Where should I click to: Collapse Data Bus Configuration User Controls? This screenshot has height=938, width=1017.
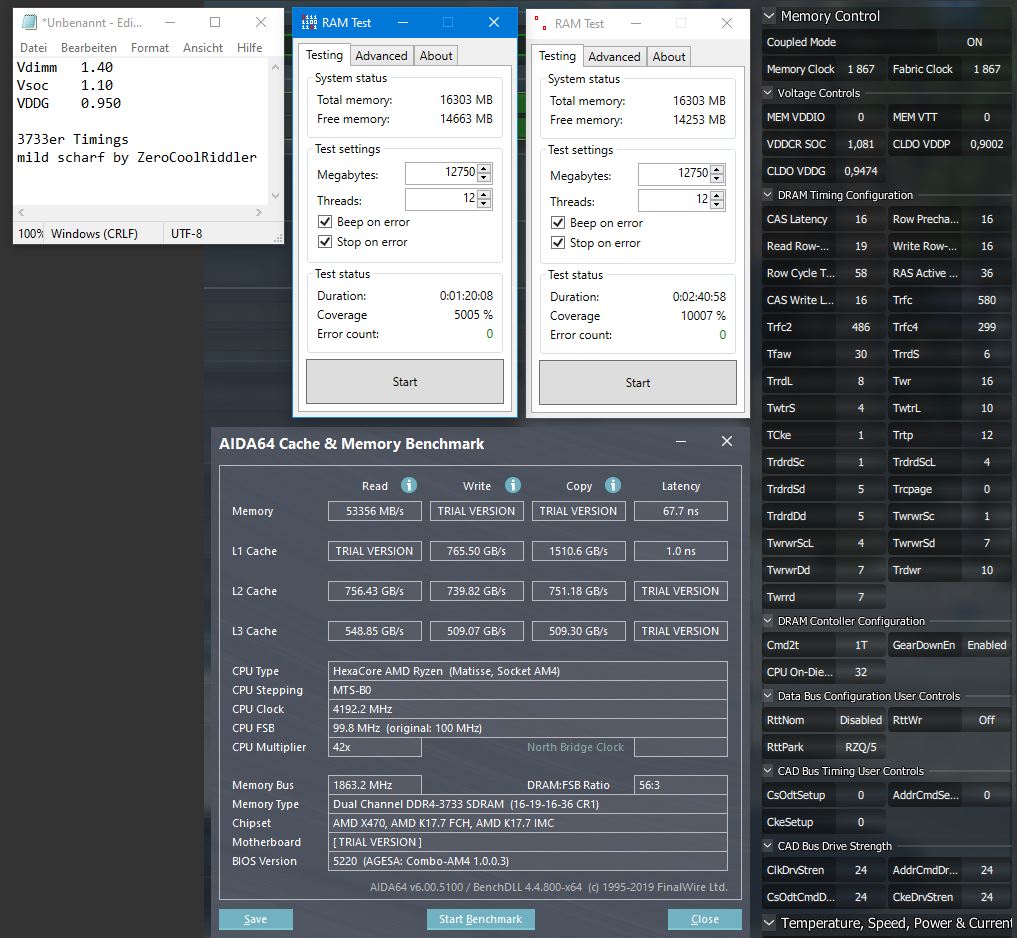[x=768, y=695]
